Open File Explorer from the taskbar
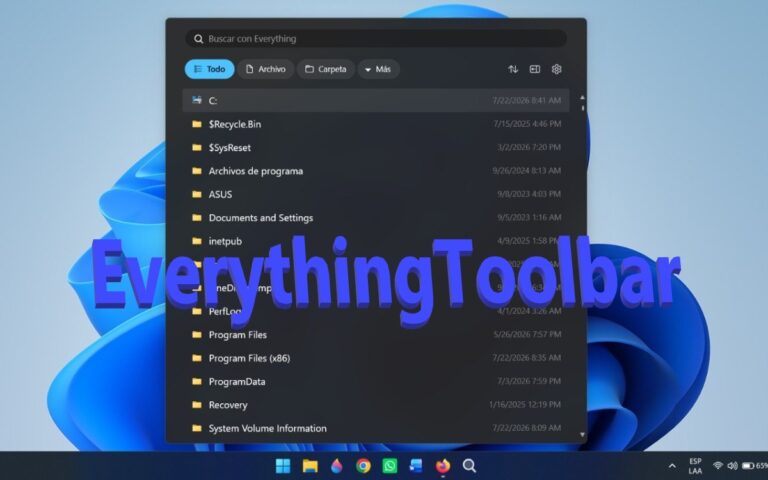This screenshot has width=768, height=480. point(310,466)
